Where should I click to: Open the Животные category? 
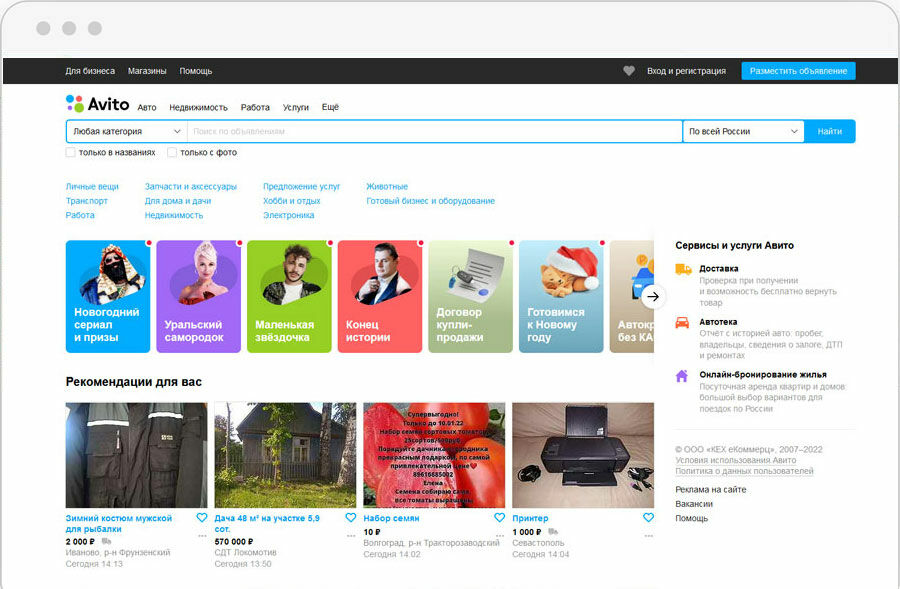[387, 187]
